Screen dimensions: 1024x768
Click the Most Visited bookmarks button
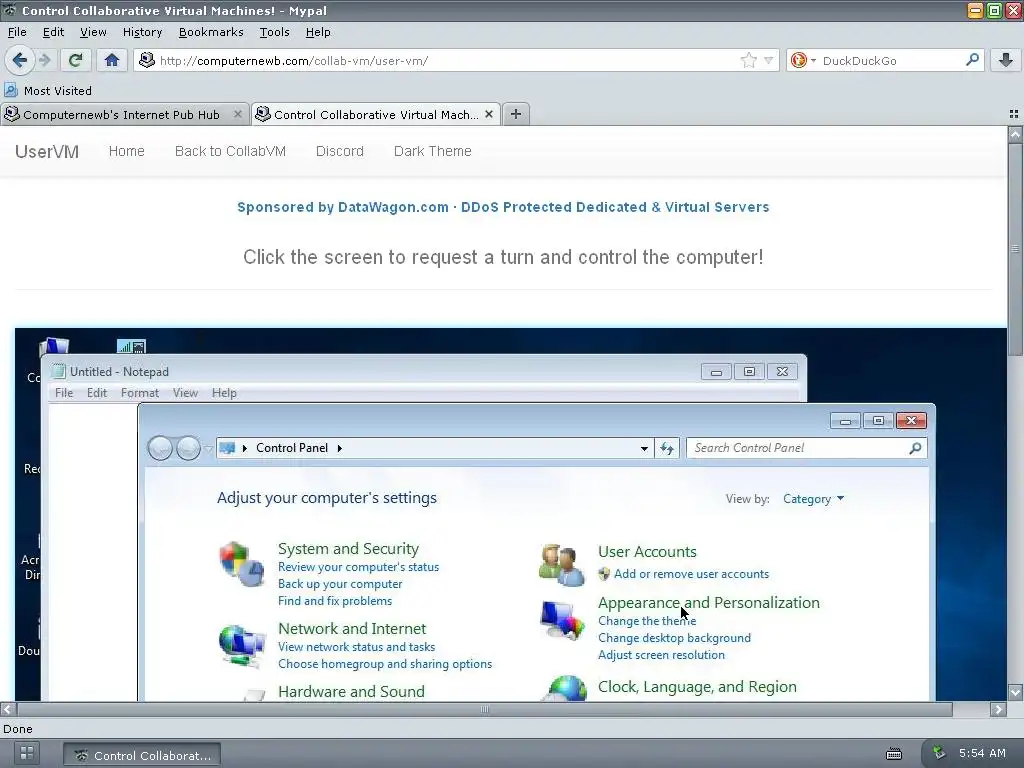(x=48, y=91)
